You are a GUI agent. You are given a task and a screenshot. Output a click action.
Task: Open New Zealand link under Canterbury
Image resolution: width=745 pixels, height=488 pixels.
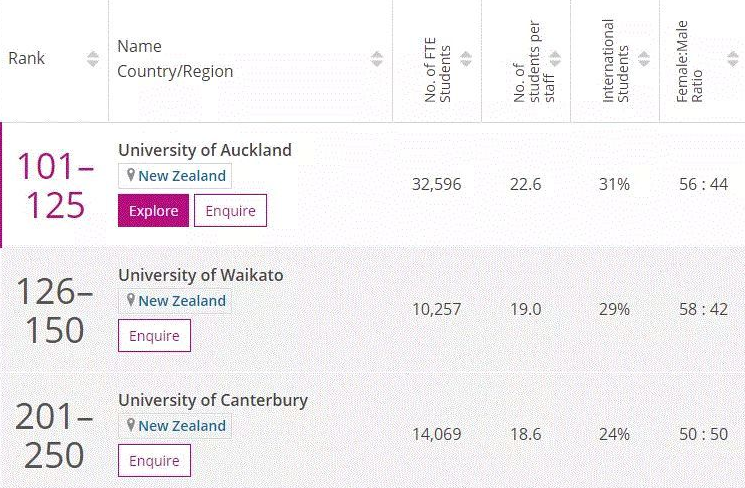click(x=182, y=426)
